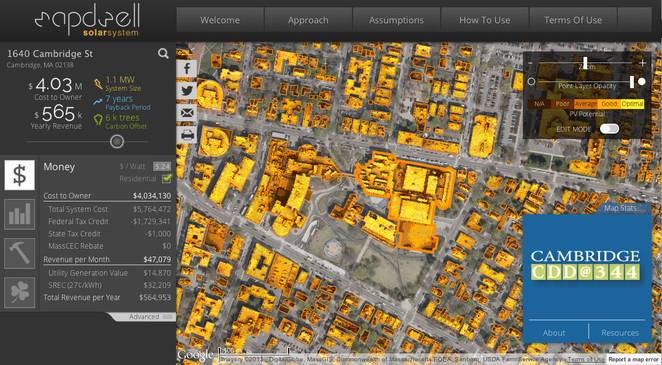Viewport: 662px width, 365px height.
Task: Click the Resources link
Action: coord(620,333)
